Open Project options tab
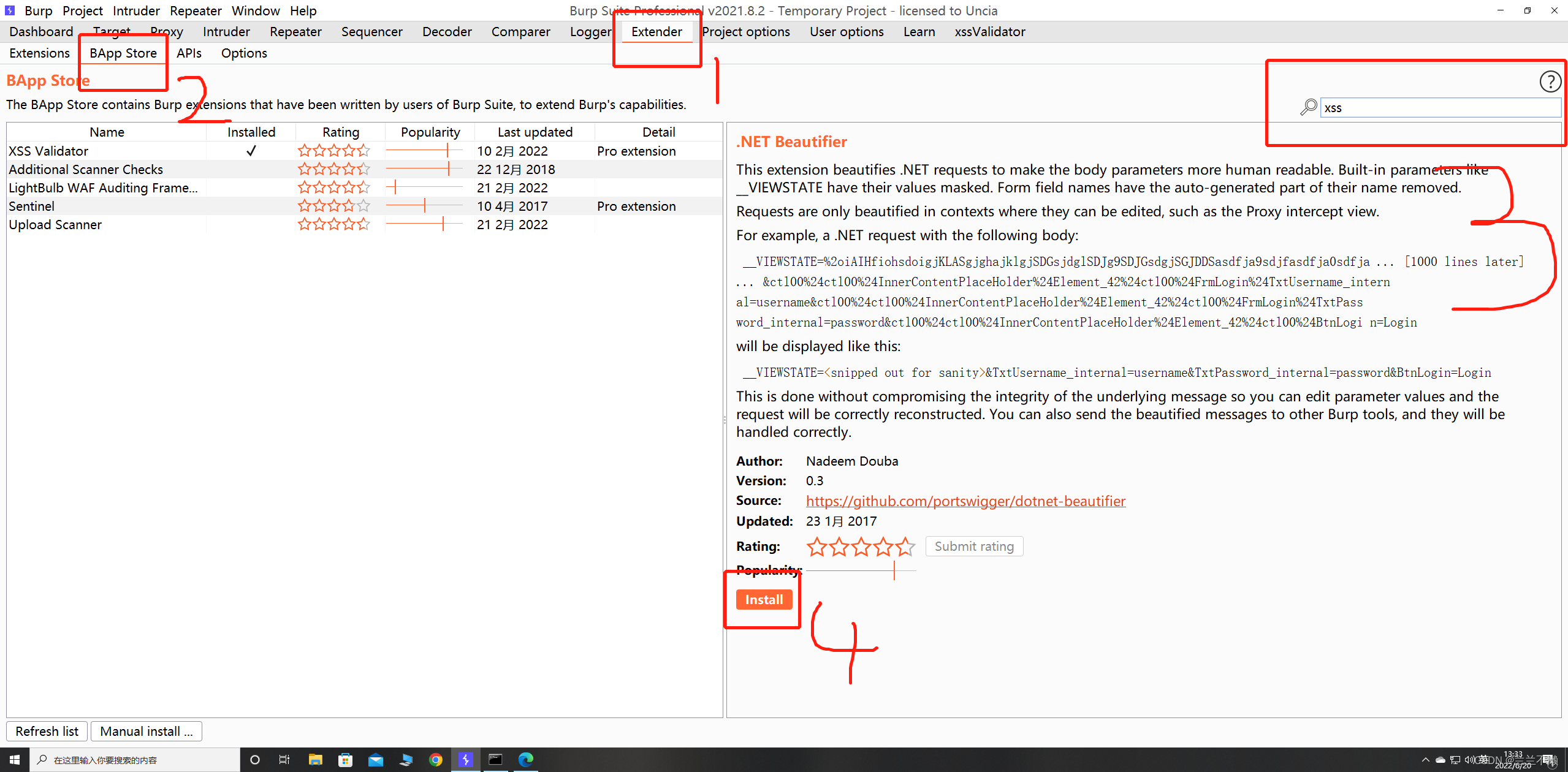This screenshot has height=772, width=1568. pos(746,31)
